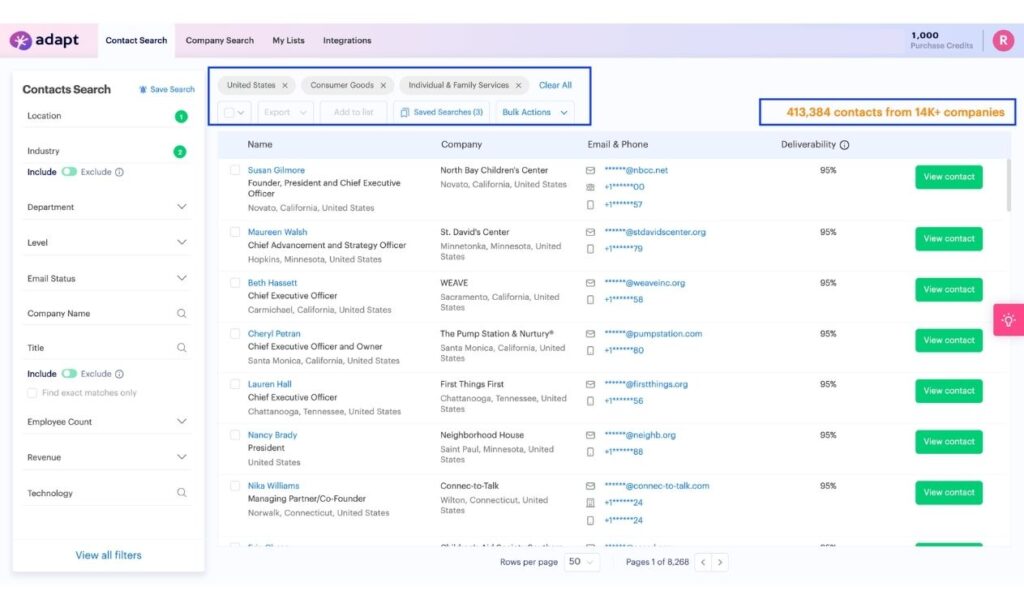The image size is (1024, 608).
Task: View contact for Susan Gilmore
Action: 948,177
